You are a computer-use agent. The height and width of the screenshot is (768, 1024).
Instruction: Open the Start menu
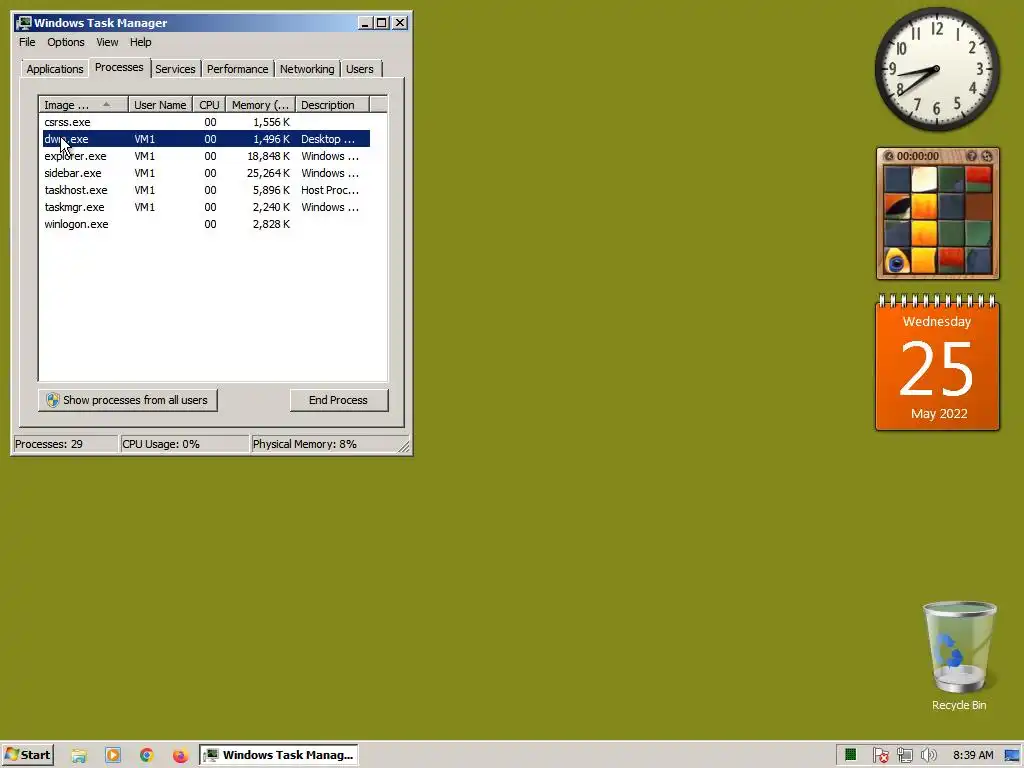tap(27, 755)
